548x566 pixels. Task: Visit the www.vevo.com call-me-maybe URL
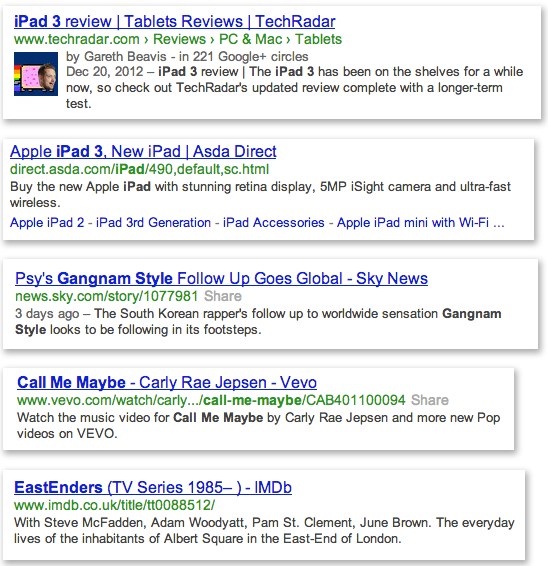[211, 400]
